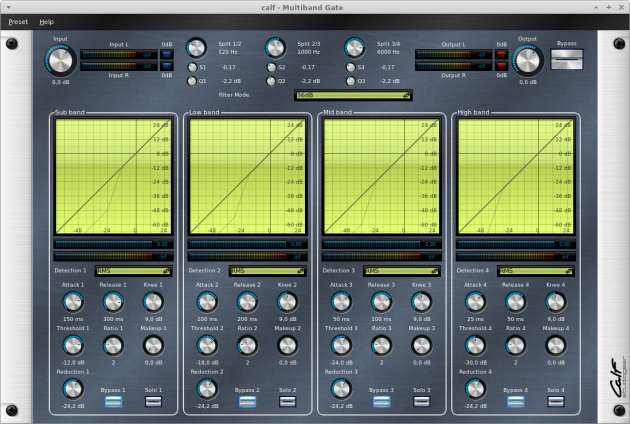Viewport: 630px width, 424px height.
Task: Click the Knee 3 knob
Action: [x=422, y=302]
